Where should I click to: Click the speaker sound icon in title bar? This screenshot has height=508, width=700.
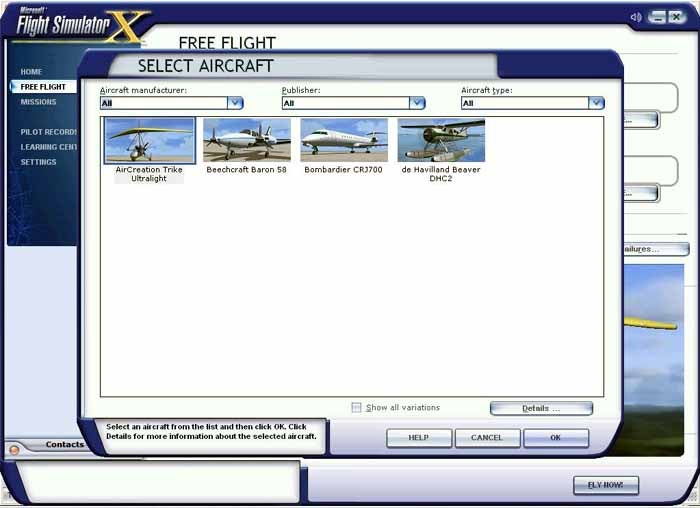coord(636,17)
